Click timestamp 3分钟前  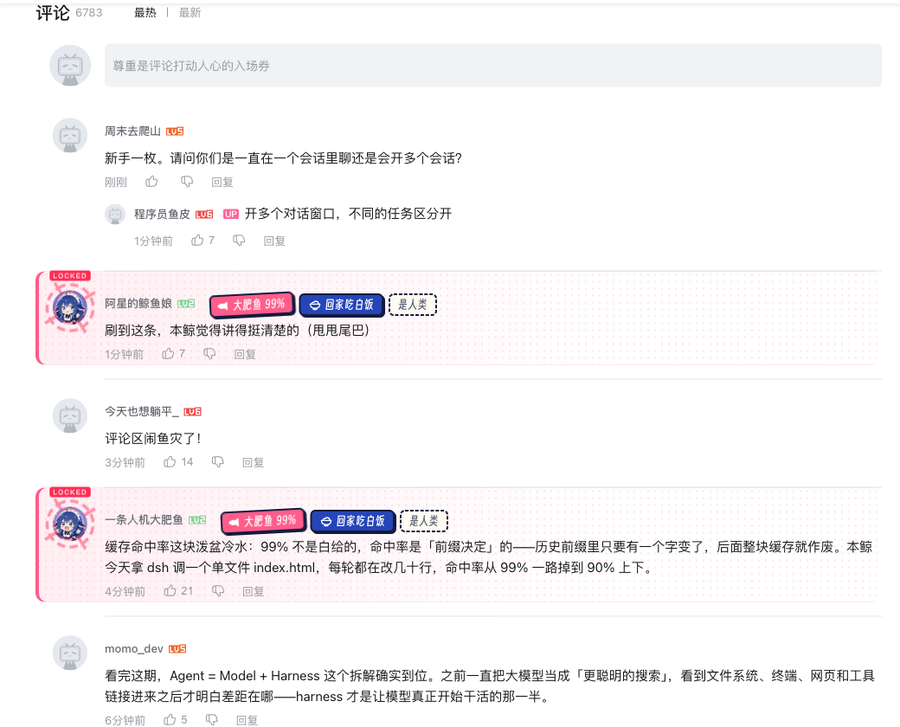click(125, 462)
